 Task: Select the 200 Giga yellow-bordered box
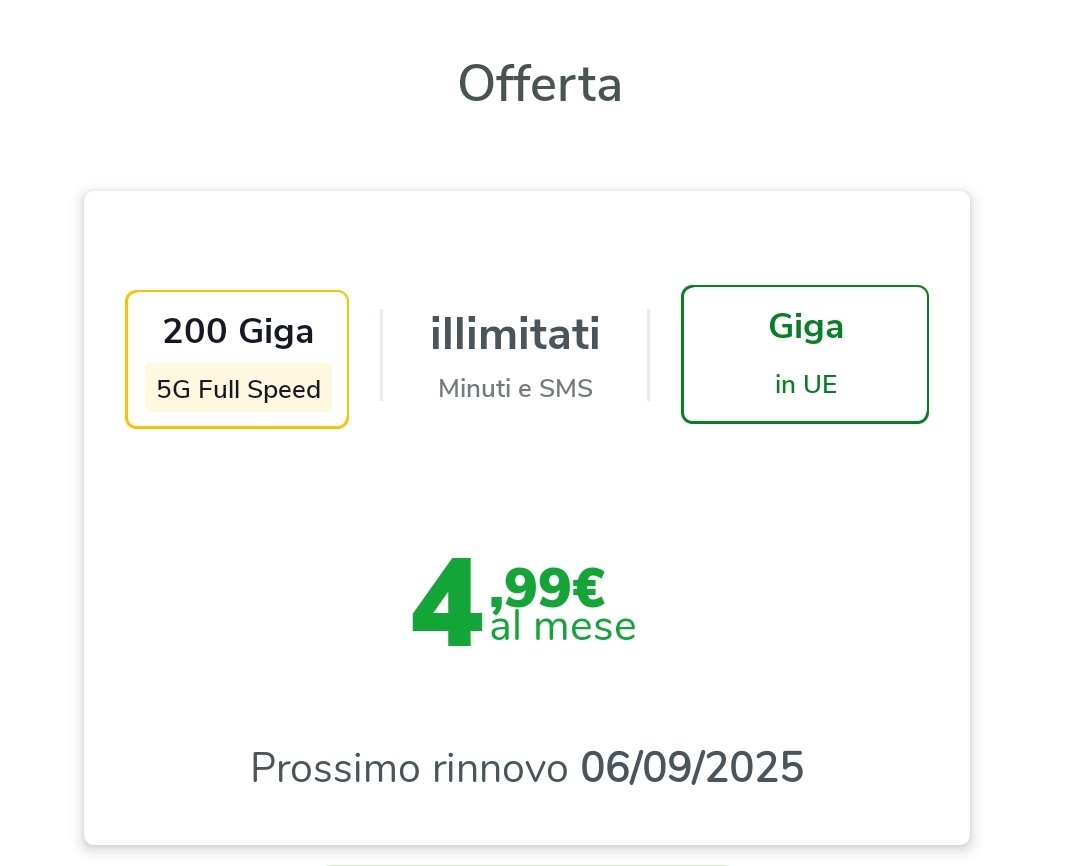[x=237, y=359]
